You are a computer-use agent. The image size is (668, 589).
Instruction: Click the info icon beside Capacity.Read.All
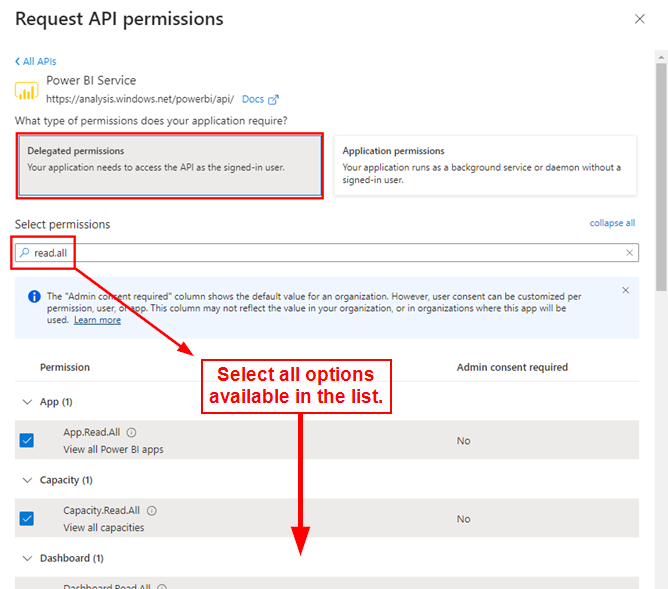152,511
